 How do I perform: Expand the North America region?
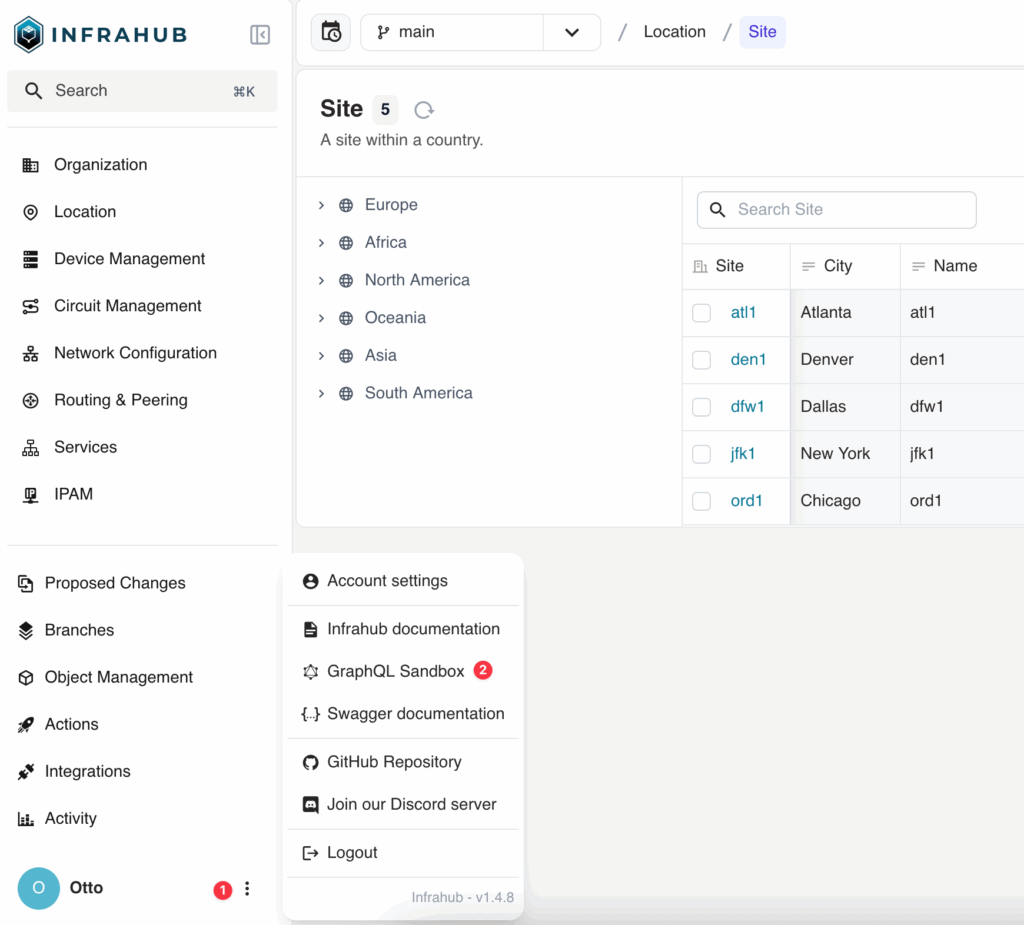pyautogui.click(x=321, y=280)
